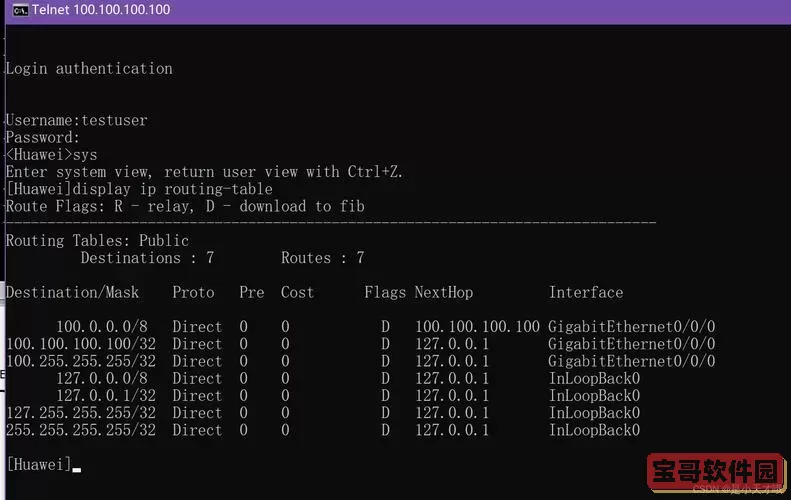This screenshot has height=500, width=791.
Task: Click the window title 'Telnet 100.100.100.100'
Action: coord(101,10)
